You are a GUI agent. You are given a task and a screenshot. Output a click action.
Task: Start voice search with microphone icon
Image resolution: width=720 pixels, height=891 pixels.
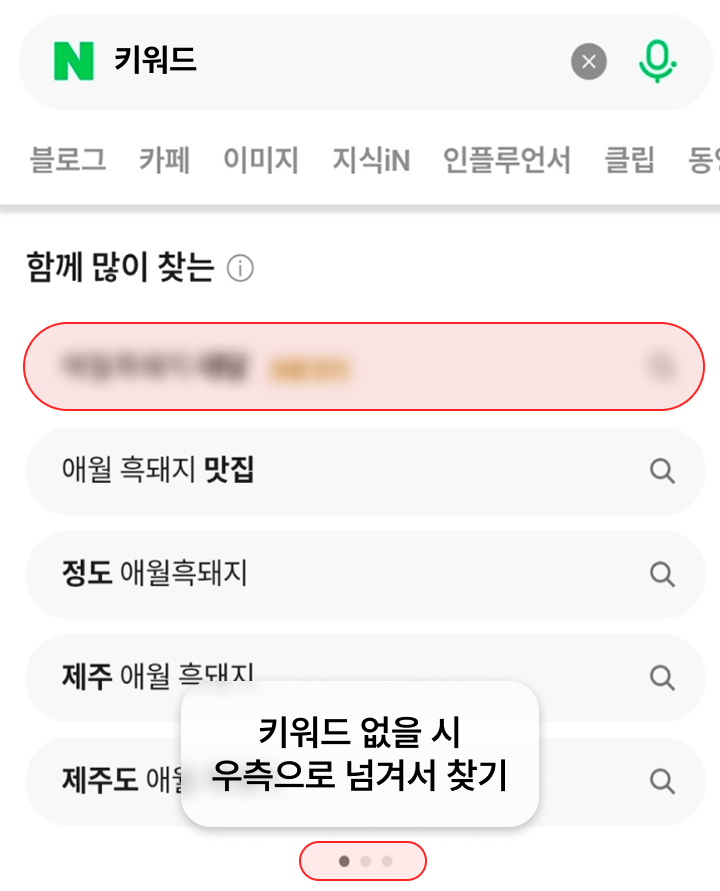tap(657, 61)
